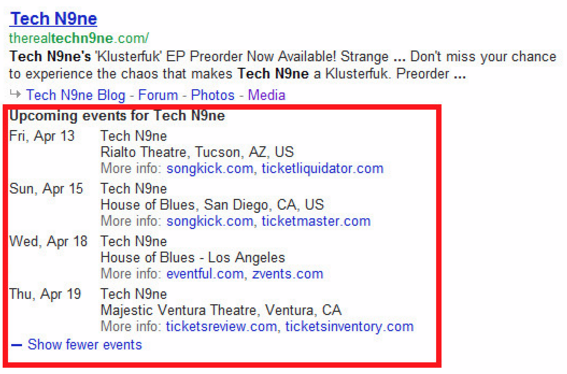Open eventful.com link

point(205,274)
